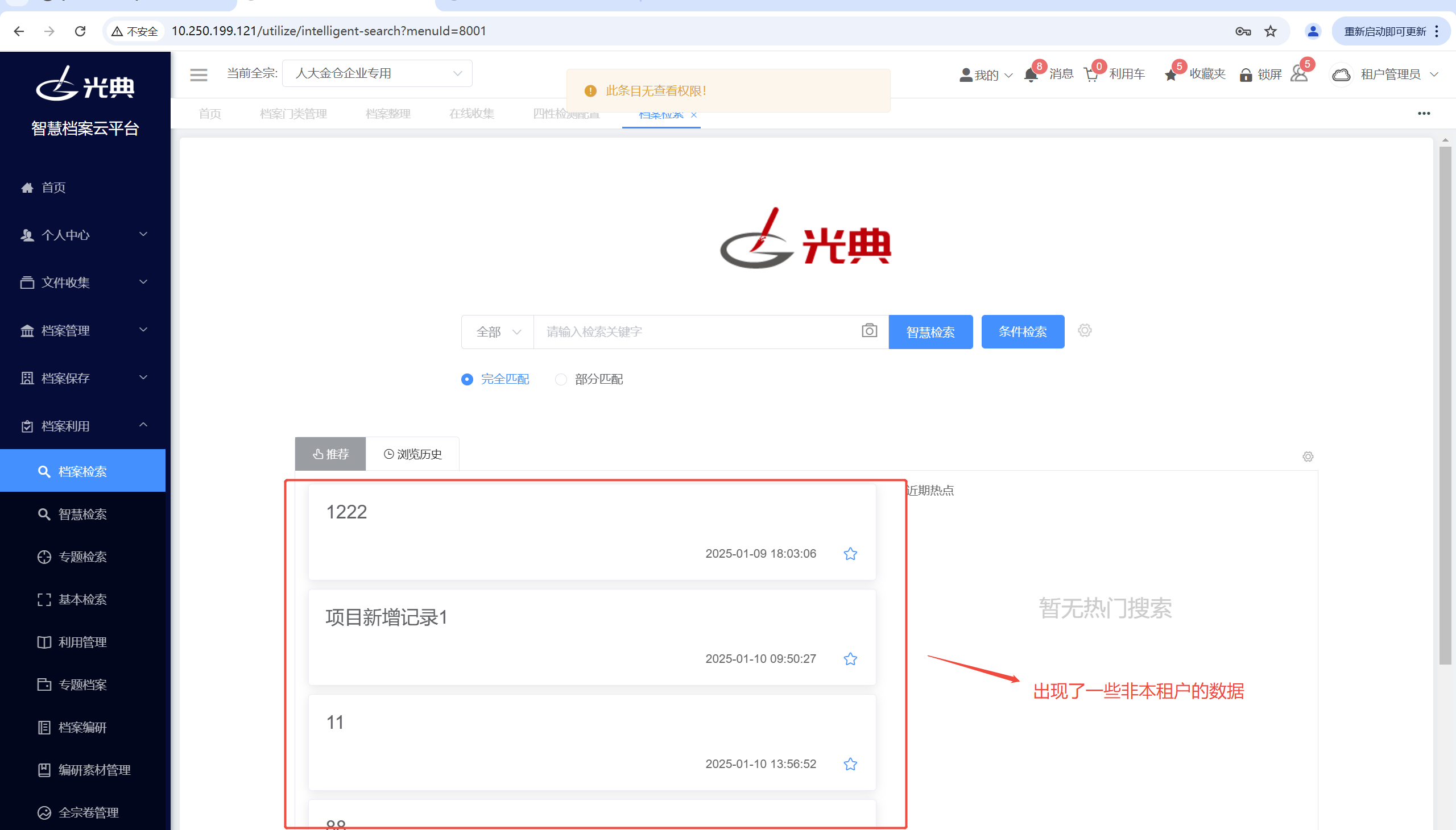The width and height of the screenshot is (1456, 830).
Task: Open the browser profile avatar
Action: click(1313, 31)
